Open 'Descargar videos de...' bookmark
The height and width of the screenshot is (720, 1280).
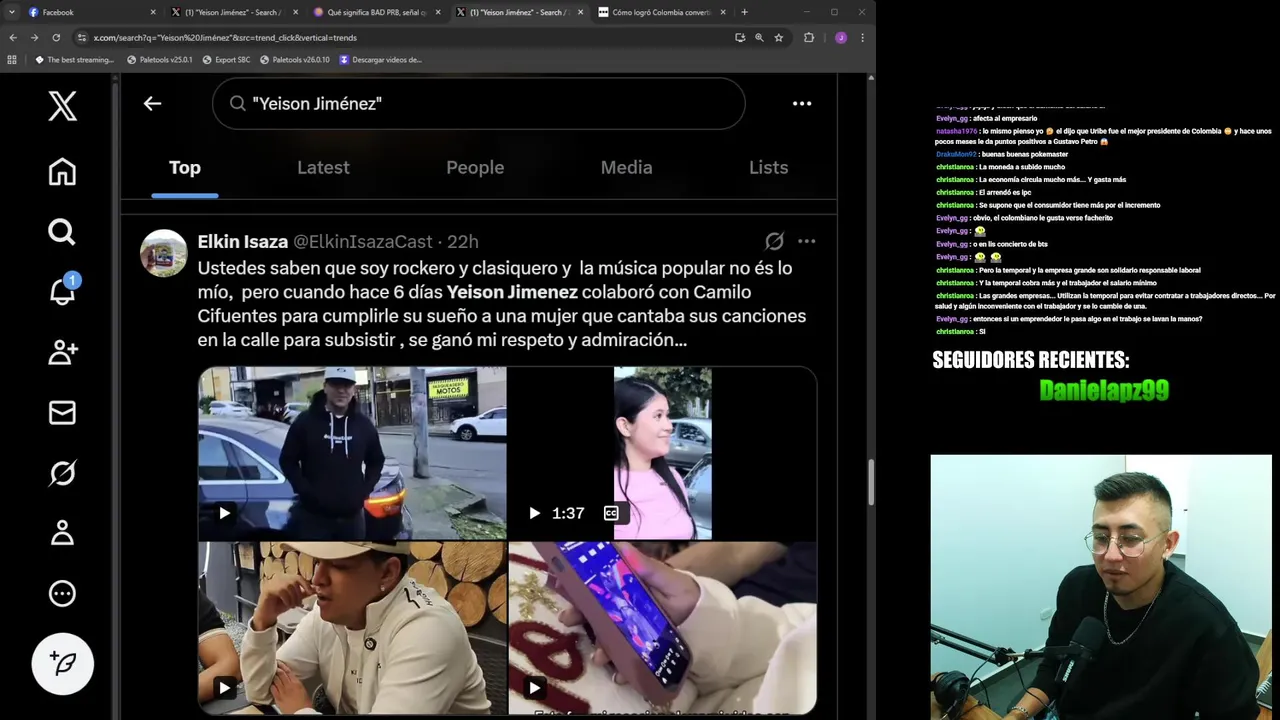pyautogui.click(x=381, y=60)
